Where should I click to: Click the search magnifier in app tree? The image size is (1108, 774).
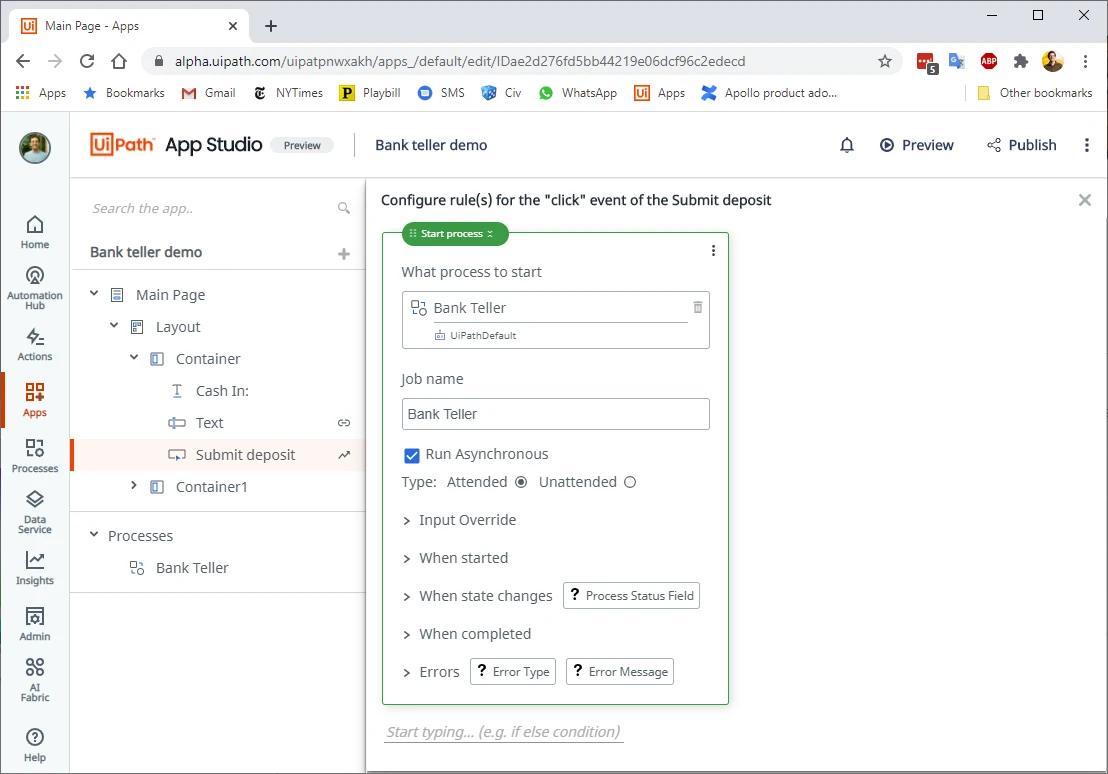(343, 208)
